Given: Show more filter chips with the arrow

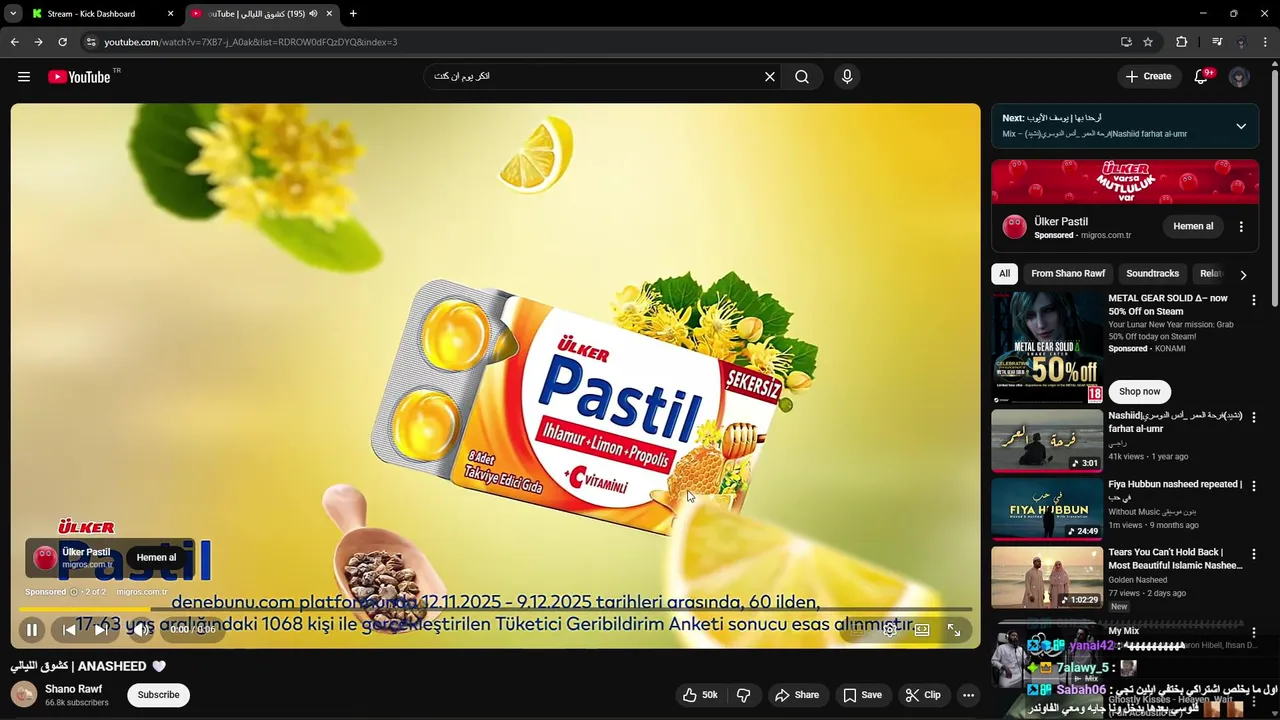Looking at the screenshot, I should (x=1243, y=275).
